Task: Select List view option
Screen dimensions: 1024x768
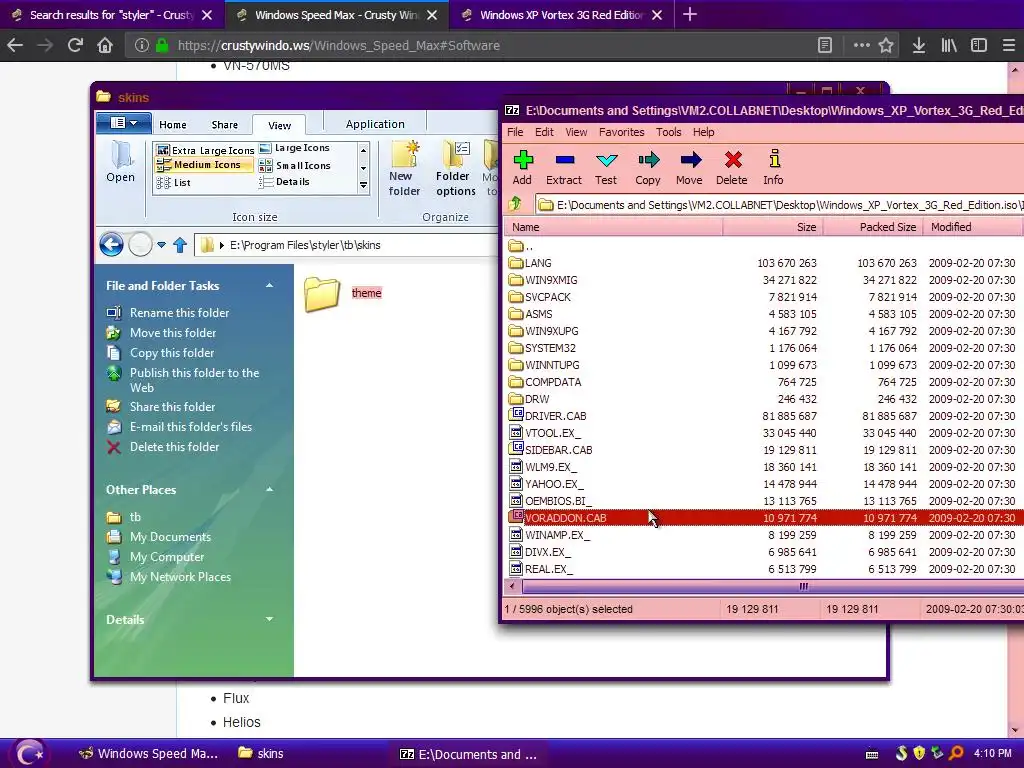Action: [x=174, y=183]
